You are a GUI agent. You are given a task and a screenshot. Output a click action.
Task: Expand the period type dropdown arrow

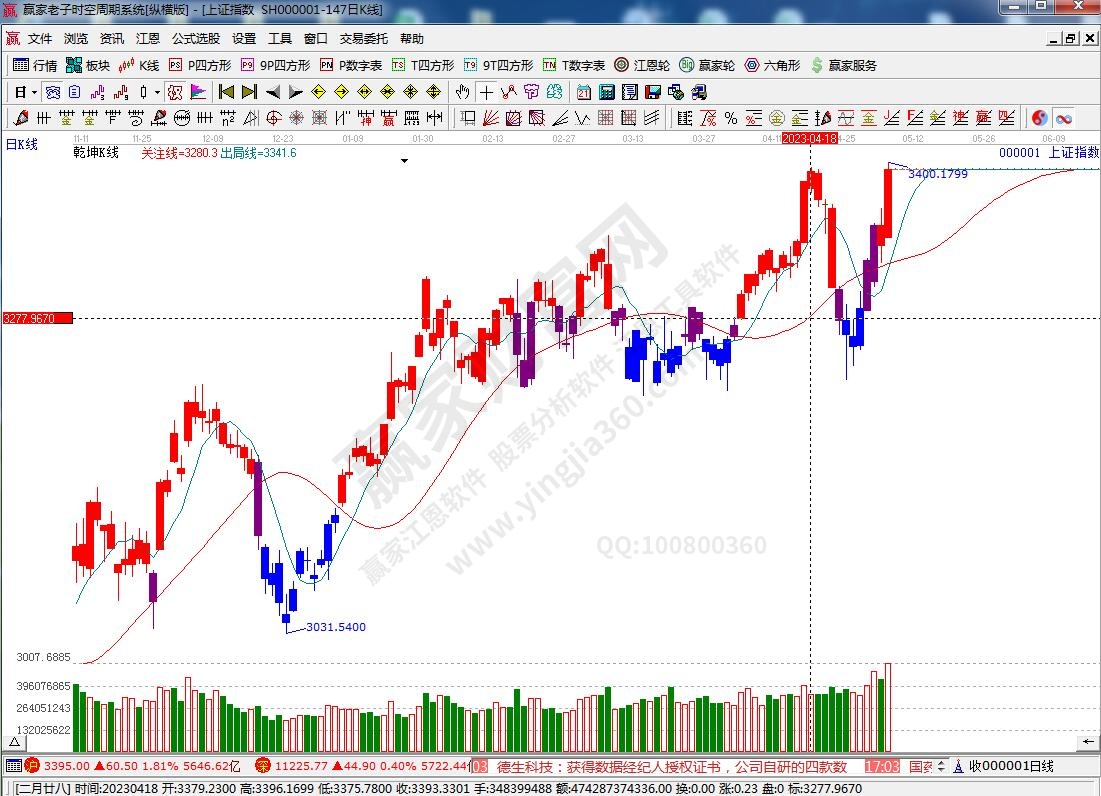click(x=34, y=92)
